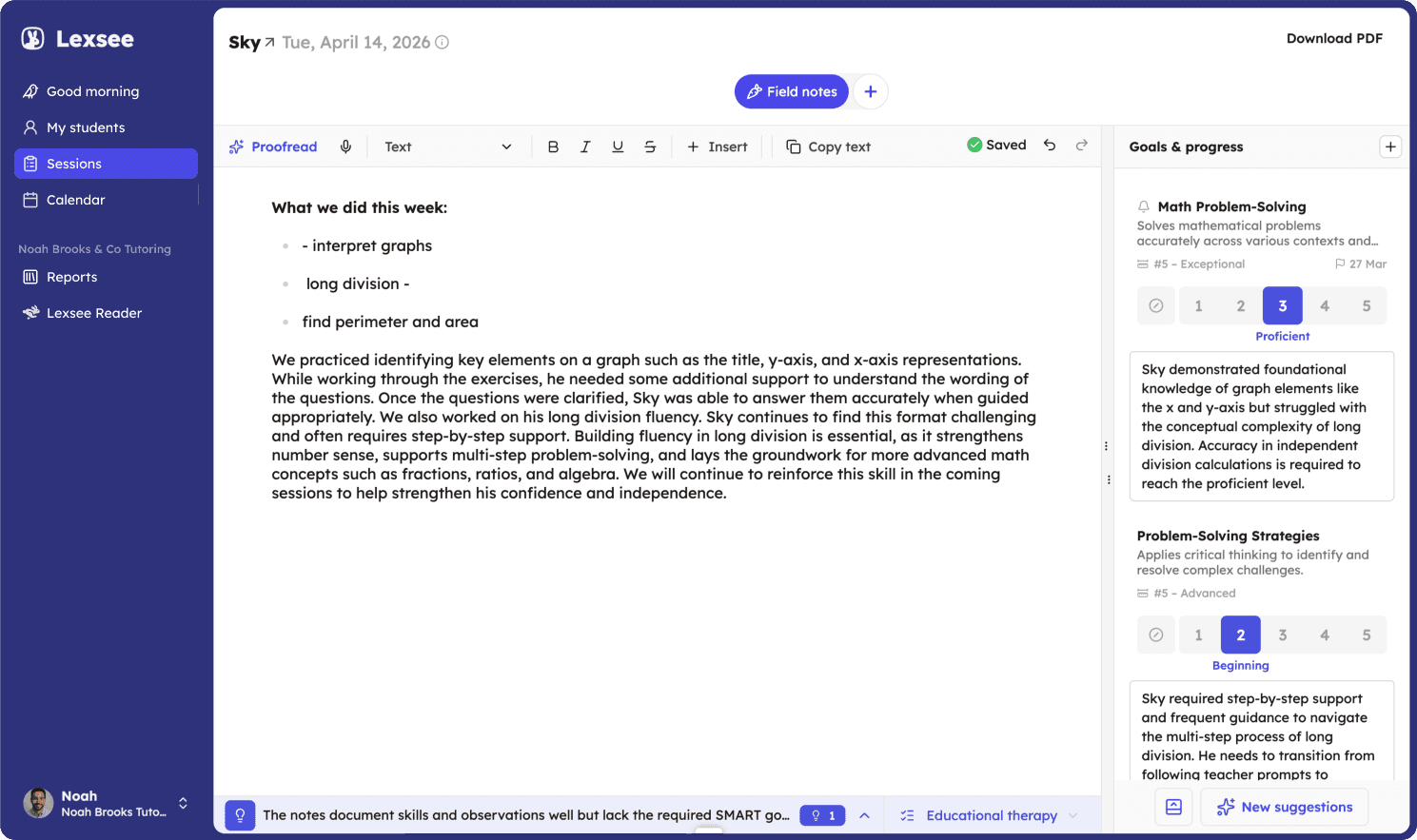This screenshot has height=840, width=1417.
Task: Toggle bold formatting
Action: pos(553,147)
